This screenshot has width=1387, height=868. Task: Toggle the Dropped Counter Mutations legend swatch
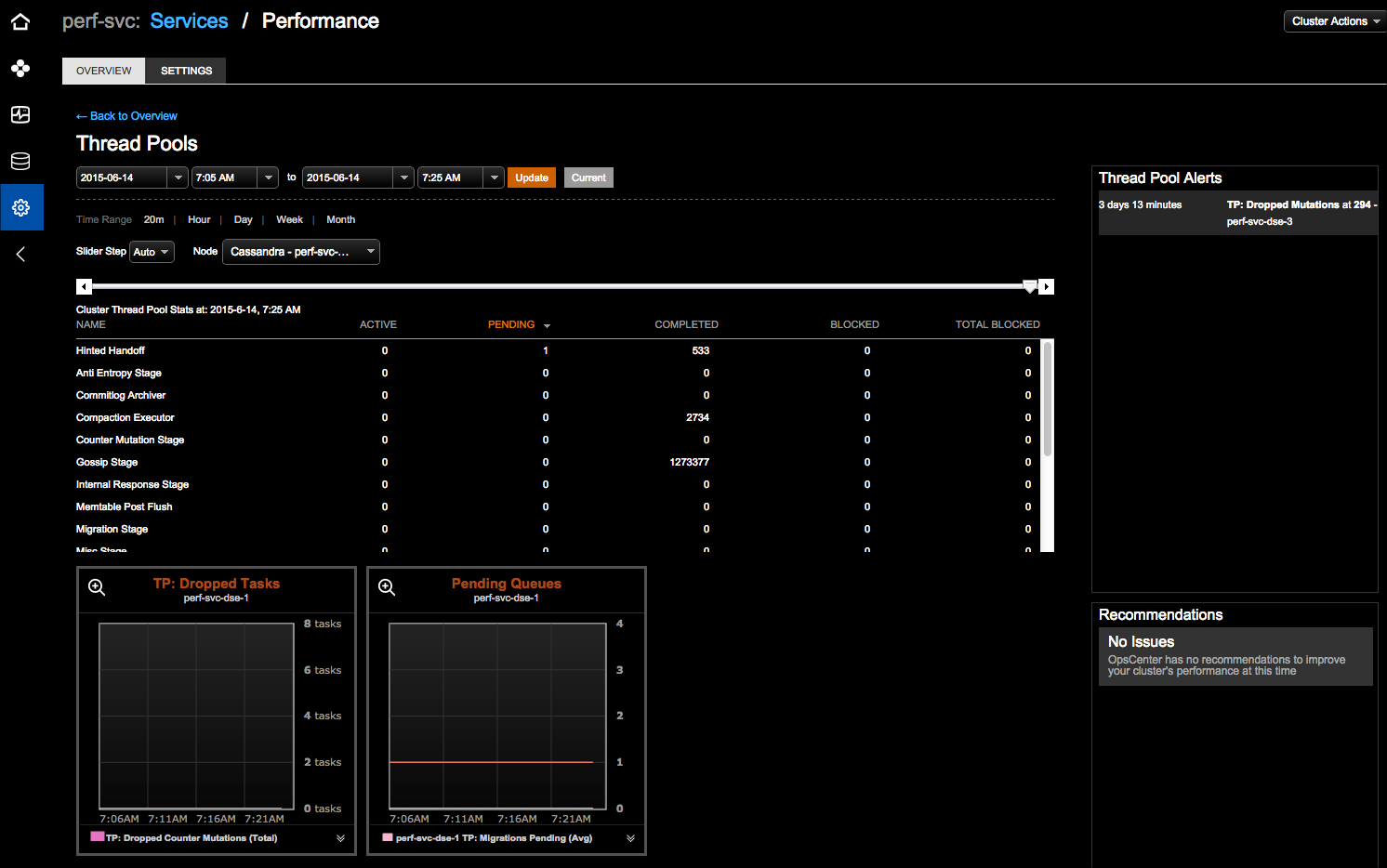[x=97, y=837]
